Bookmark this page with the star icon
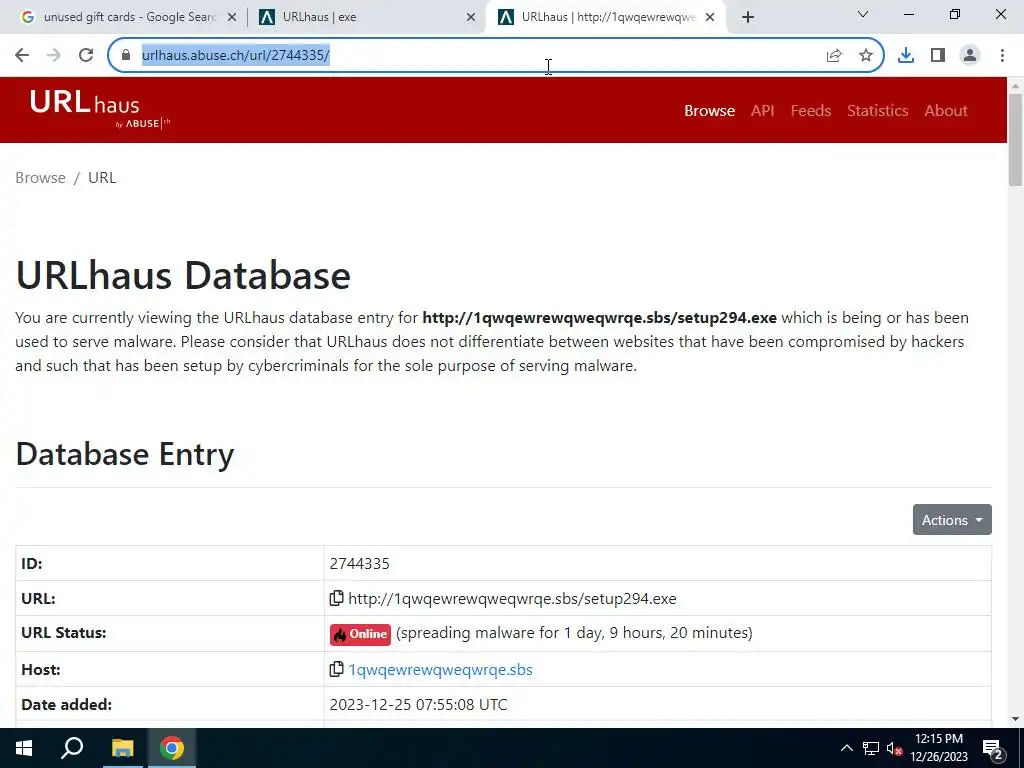This screenshot has width=1024, height=768. click(x=866, y=56)
